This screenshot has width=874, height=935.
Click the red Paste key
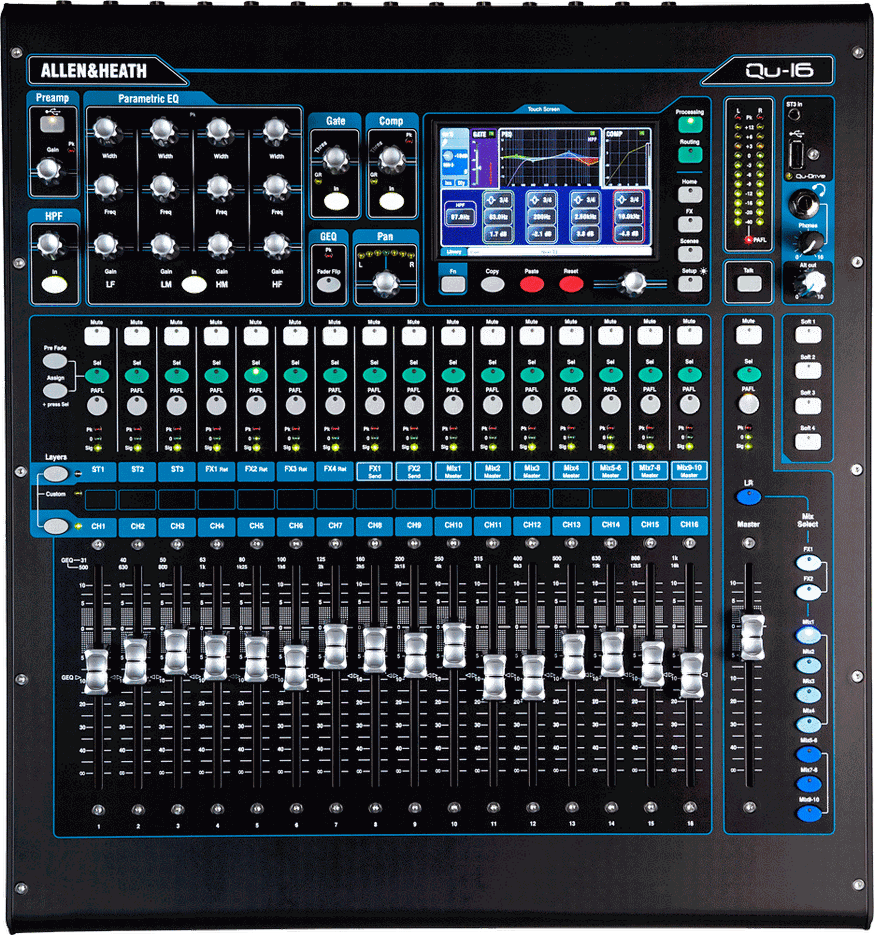click(x=532, y=284)
